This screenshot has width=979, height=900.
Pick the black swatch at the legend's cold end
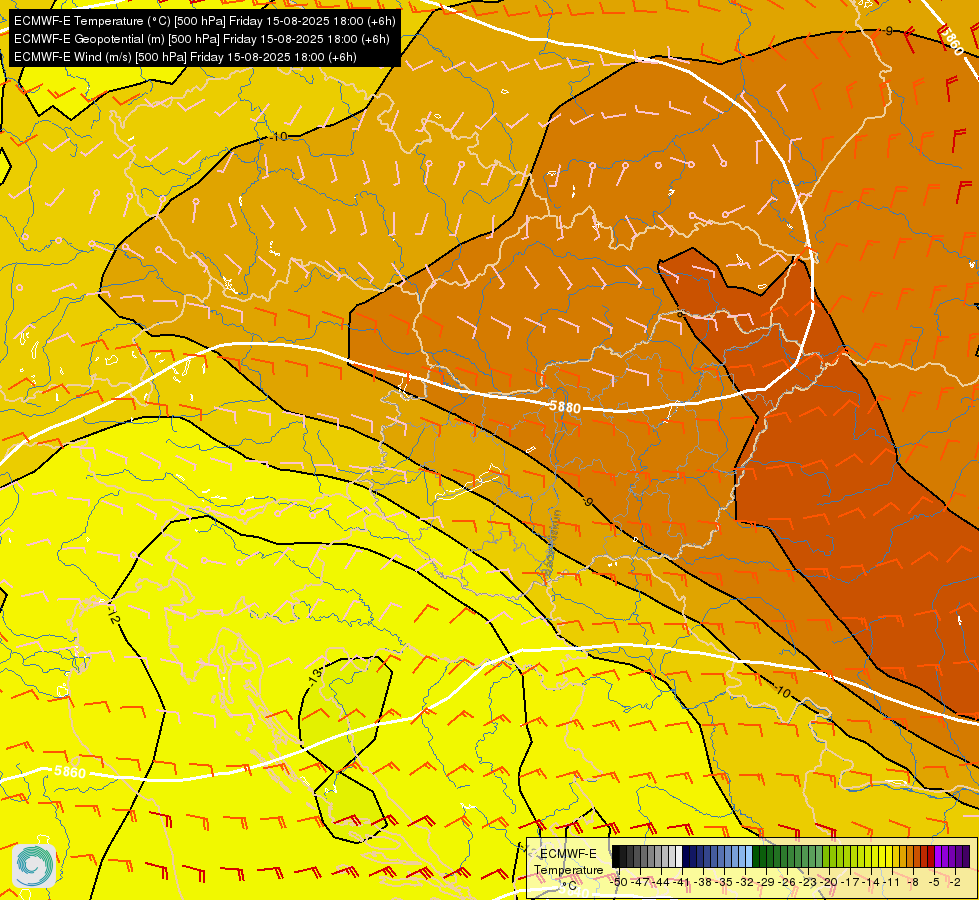point(616,856)
